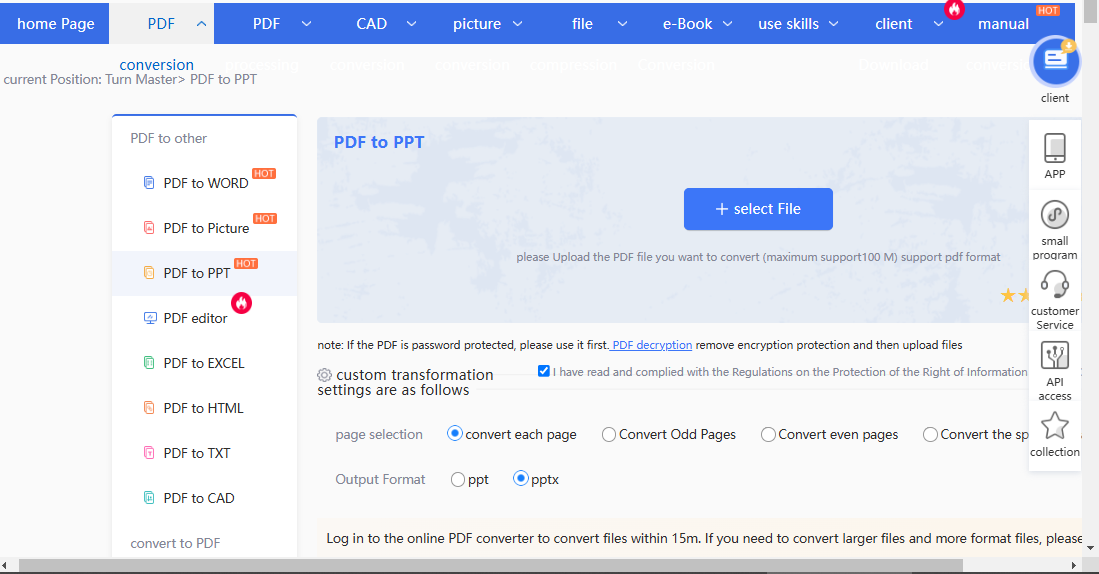Open the PDF to TXT link

tap(196, 453)
